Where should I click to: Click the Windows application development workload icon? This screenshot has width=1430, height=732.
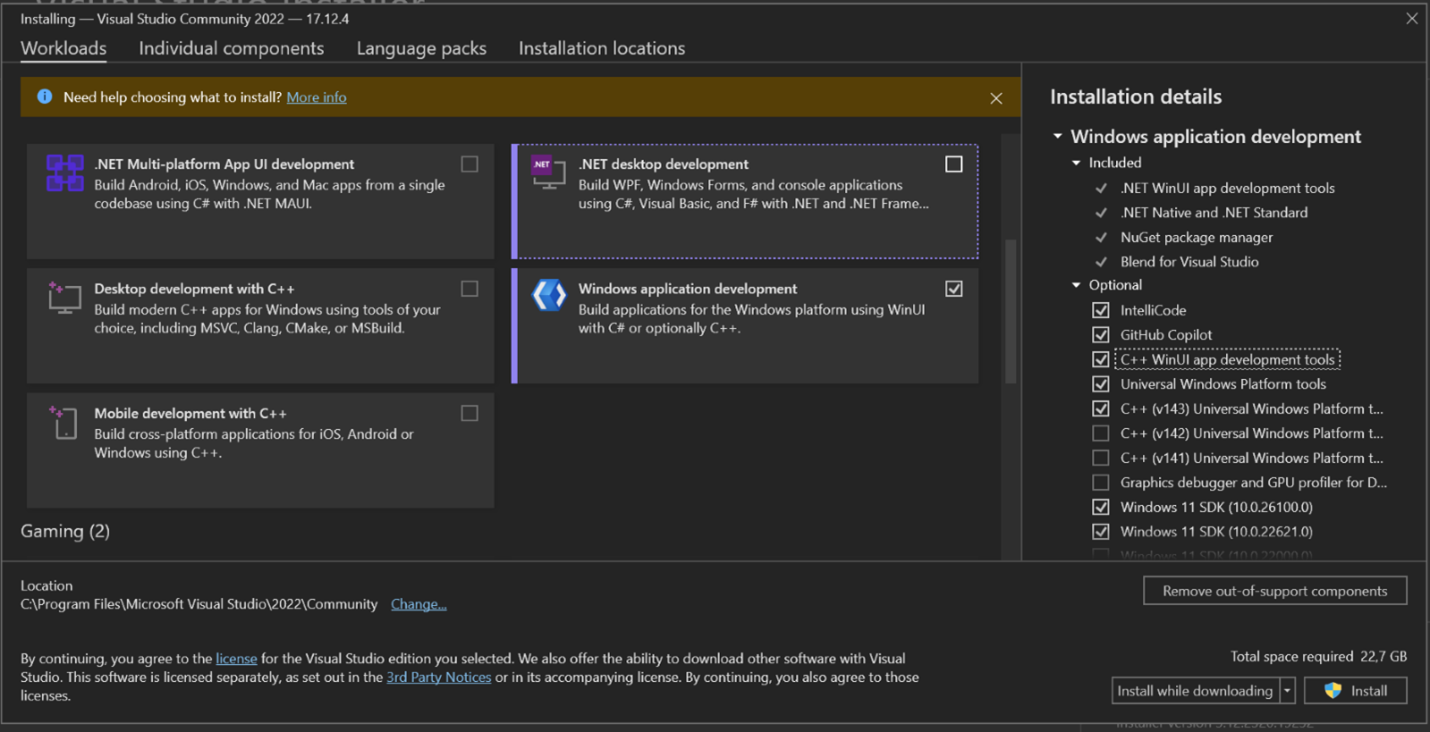pyautogui.click(x=549, y=296)
